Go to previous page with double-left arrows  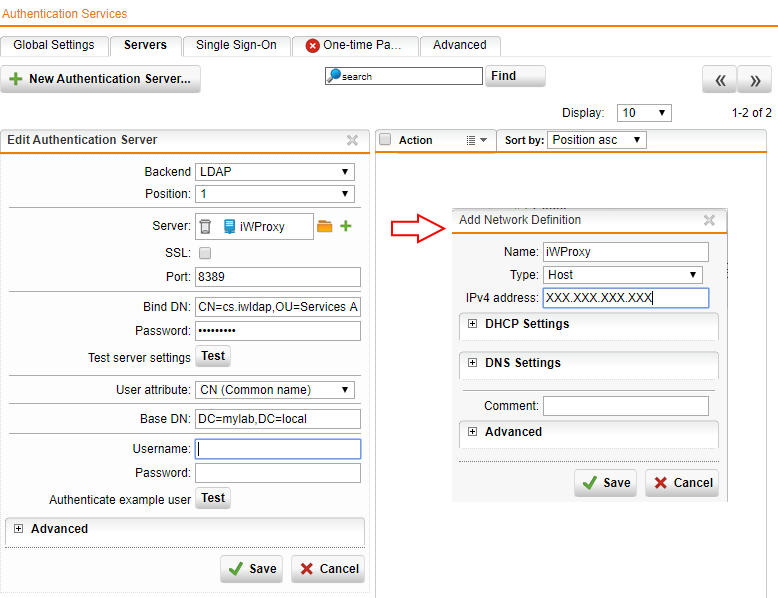click(719, 81)
